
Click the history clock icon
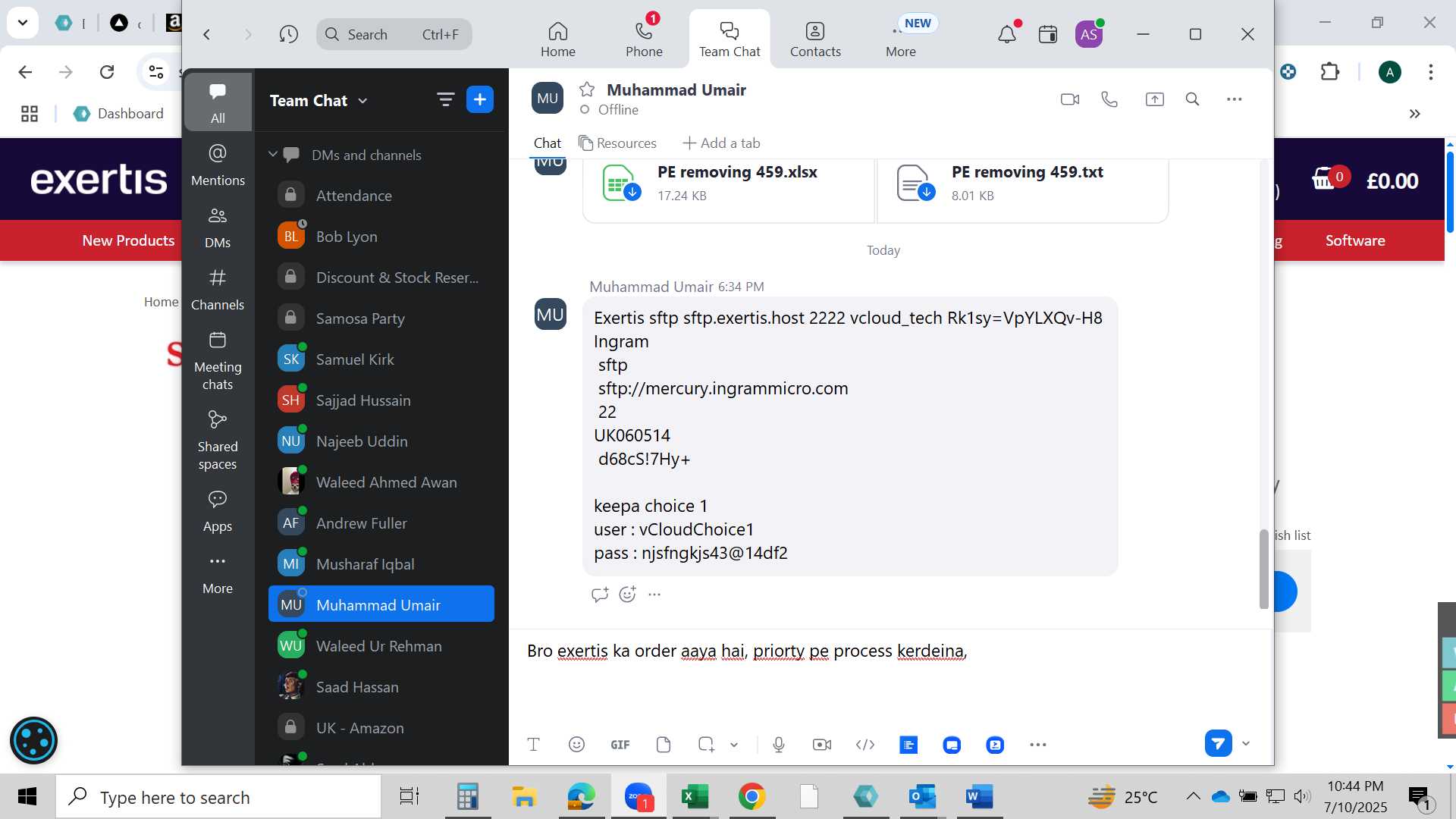click(288, 34)
